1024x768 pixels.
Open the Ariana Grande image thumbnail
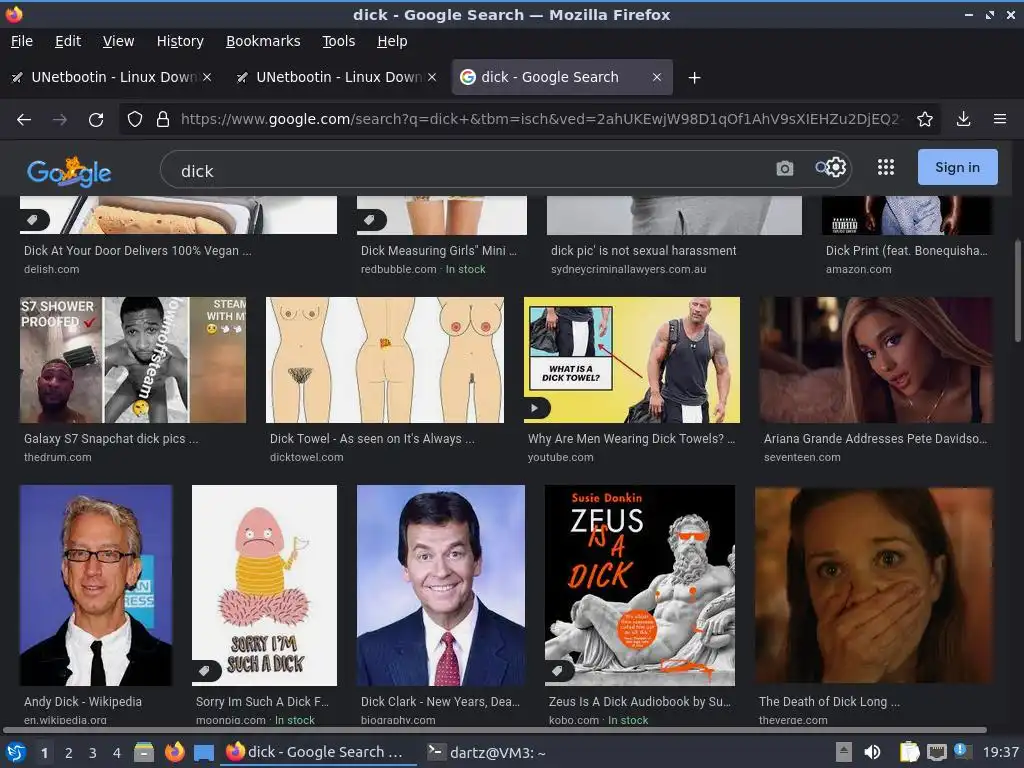876,360
